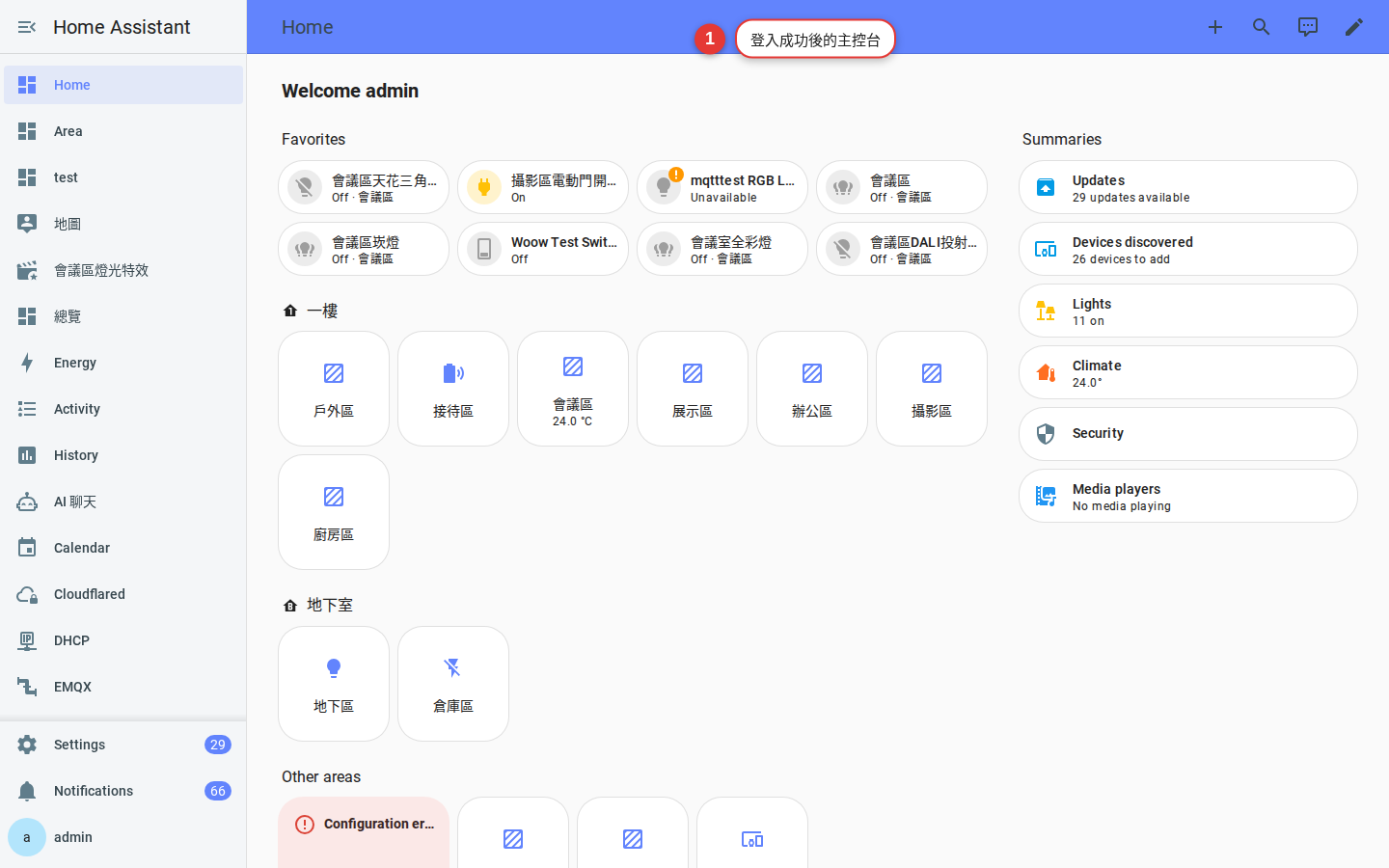Click the Energy lightning icon
This screenshot has width=1389, height=868.
click(x=27, y=363)
